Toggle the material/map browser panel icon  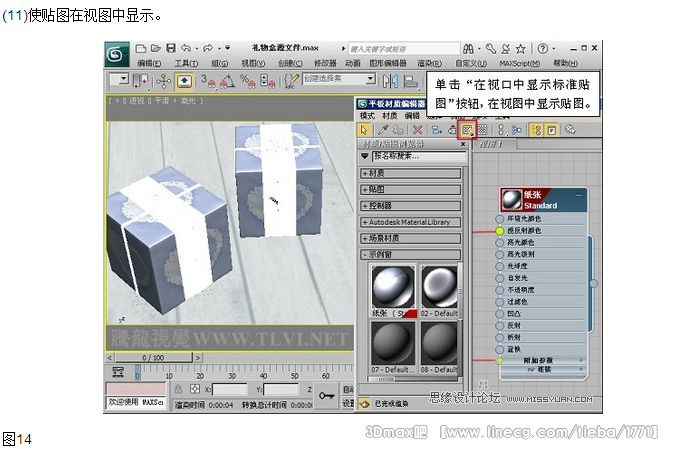[536, 130]
